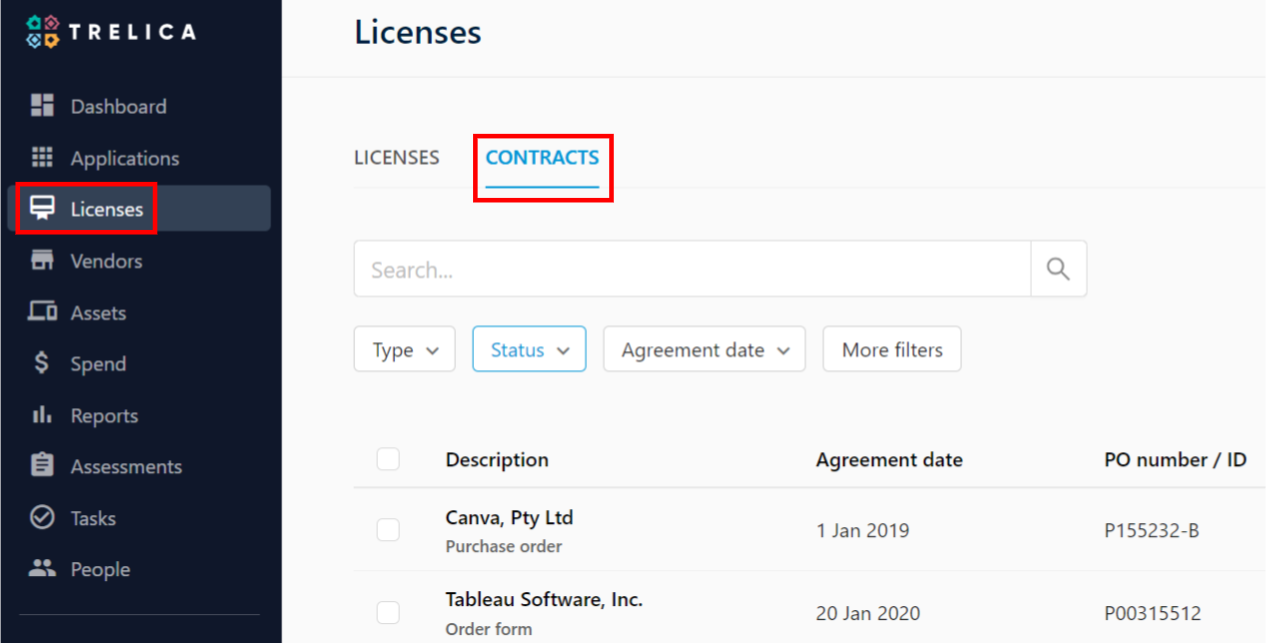Viewport: 1266px width, 643px height.
Task: Open the Canva, Pty Ltd contract
Action: [509, 518]
